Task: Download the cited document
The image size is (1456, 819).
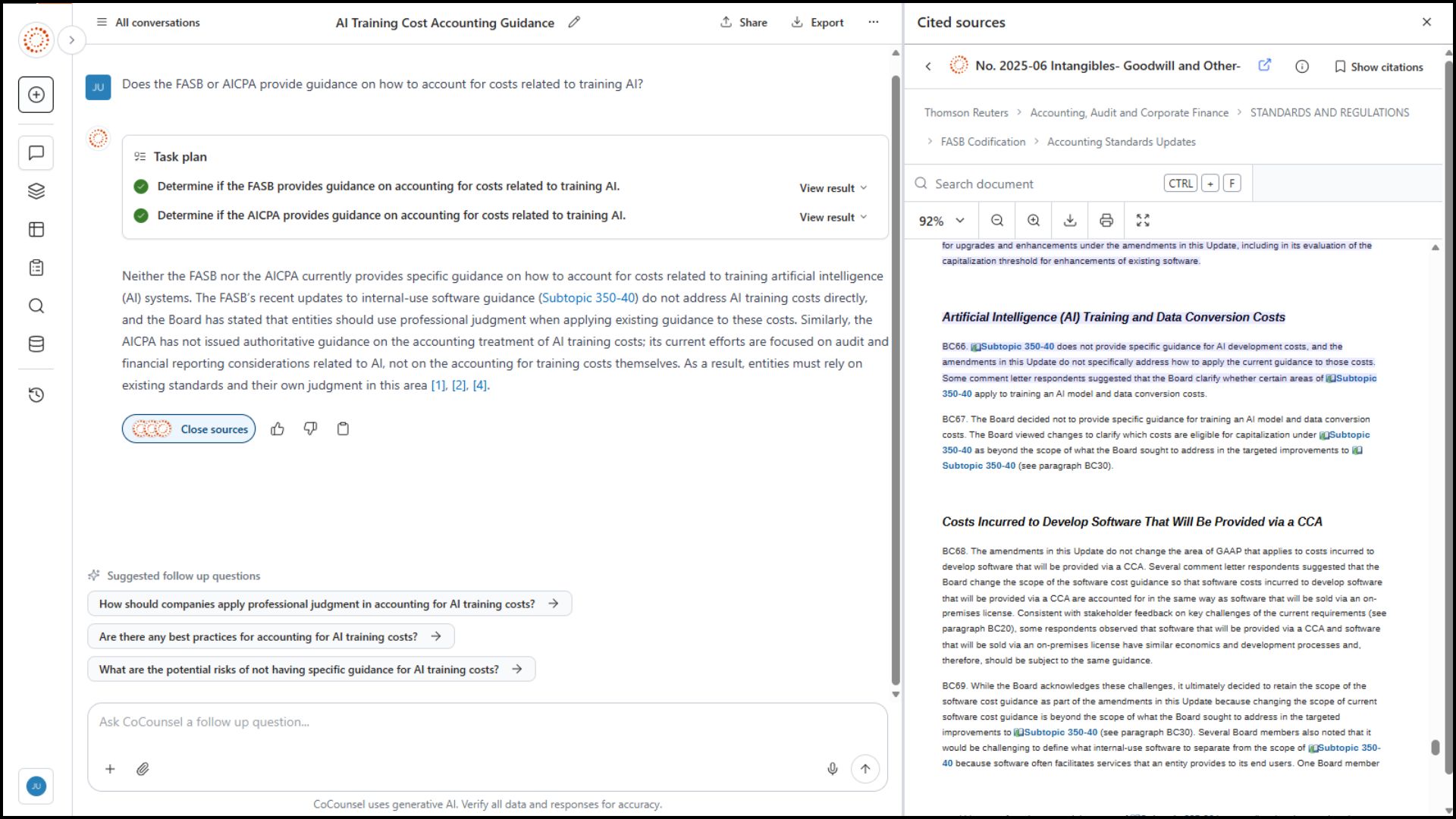Action: (x=1070, y=221)
